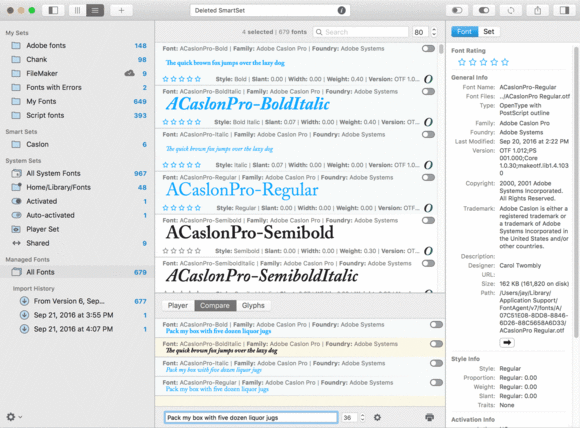Toggle activation for ACaslonPro-SemiboldItalic in font list
The width and height of the screenshot is (580, 428).
(428, 263)
